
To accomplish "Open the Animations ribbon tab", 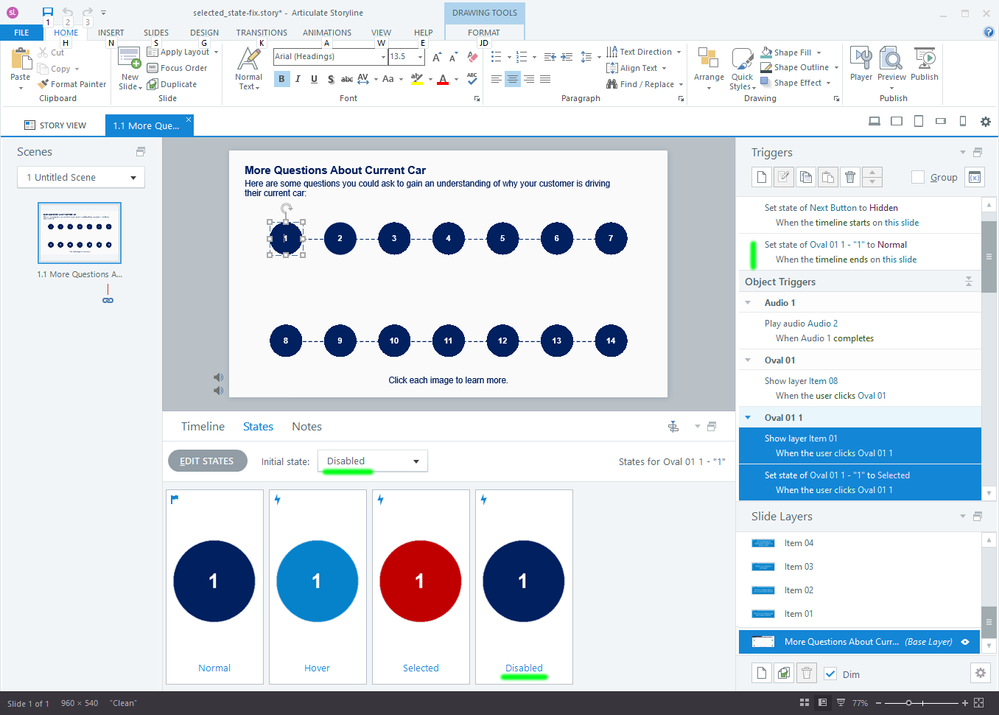I will click(327, 32).
